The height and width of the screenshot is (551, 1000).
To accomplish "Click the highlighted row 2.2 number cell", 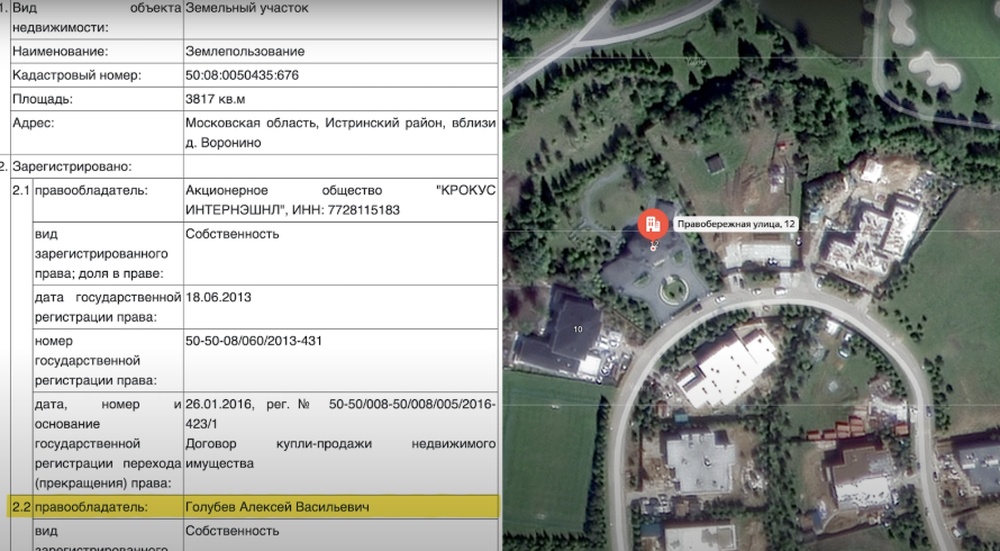I will click(18, 508).
